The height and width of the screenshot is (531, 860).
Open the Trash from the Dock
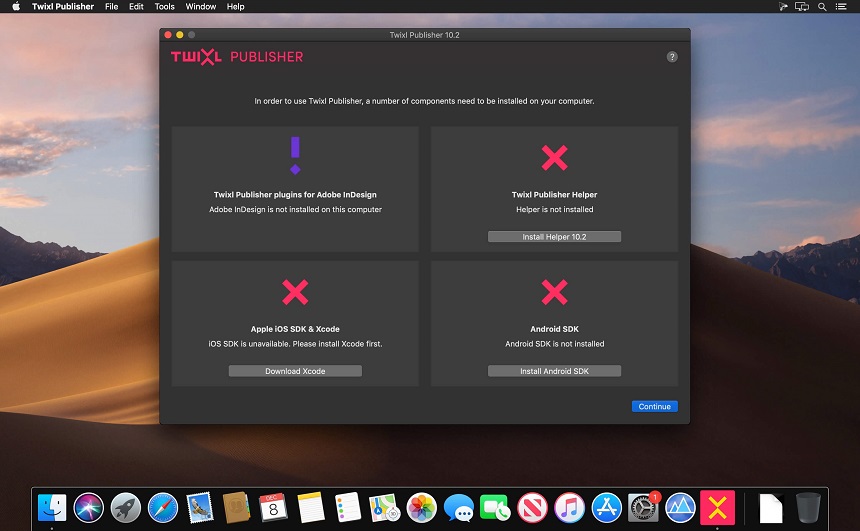pyautogui.click(x=808, y=507)
